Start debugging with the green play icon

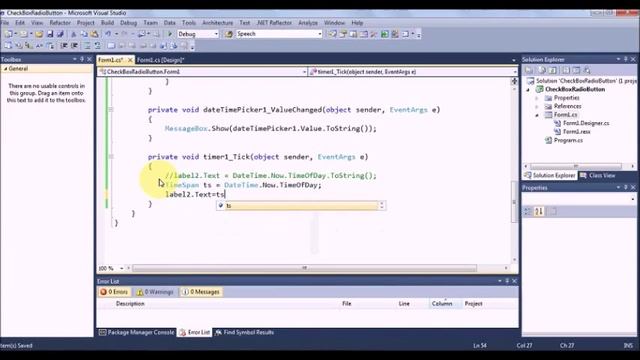[x=170, y=34]
